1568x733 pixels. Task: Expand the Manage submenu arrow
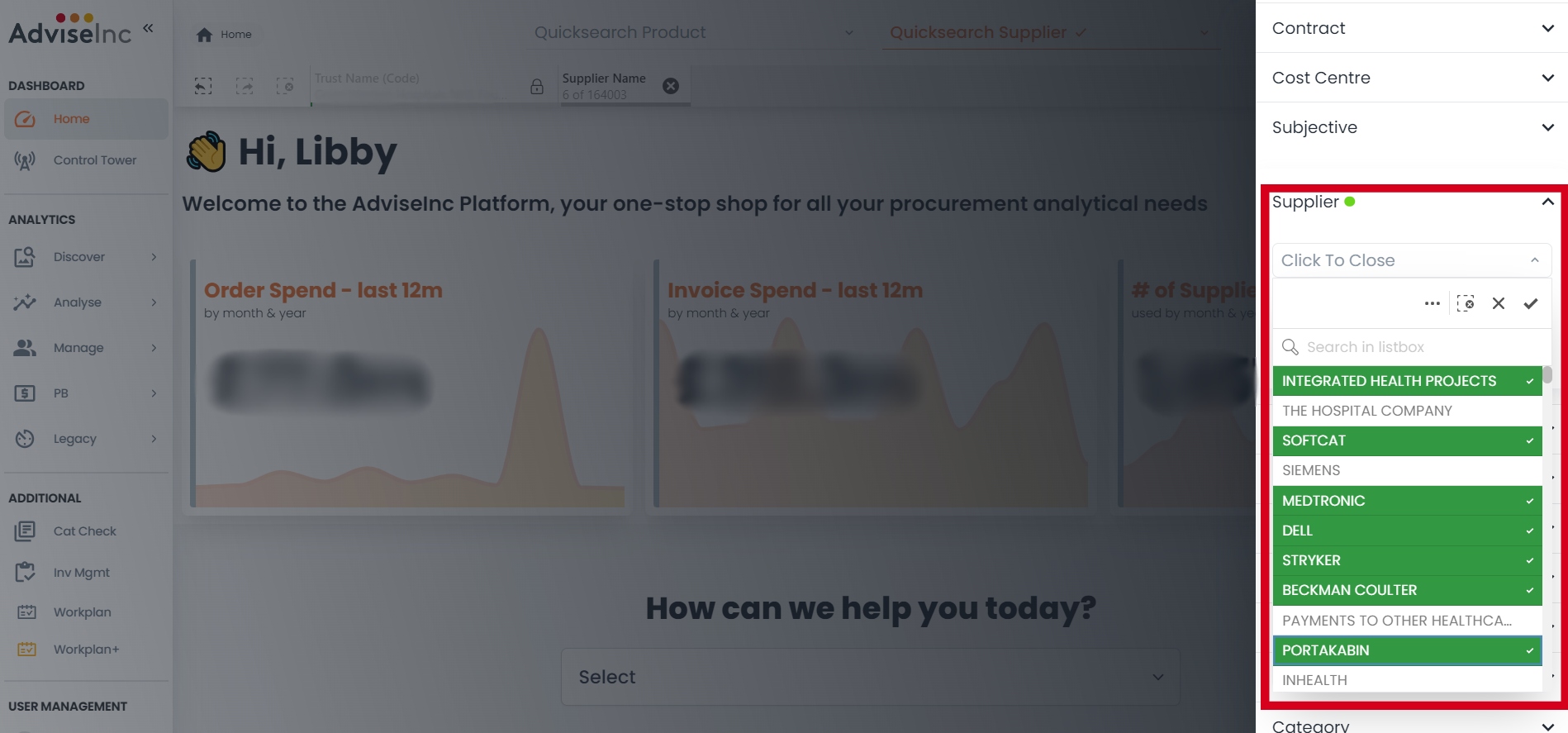click(x=154, y=348)
